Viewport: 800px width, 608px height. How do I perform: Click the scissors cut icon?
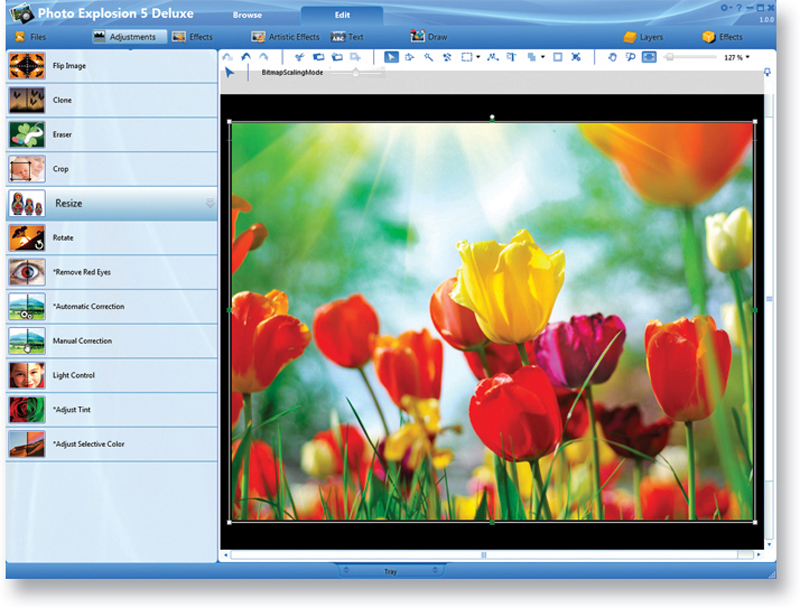coord(299,57)
